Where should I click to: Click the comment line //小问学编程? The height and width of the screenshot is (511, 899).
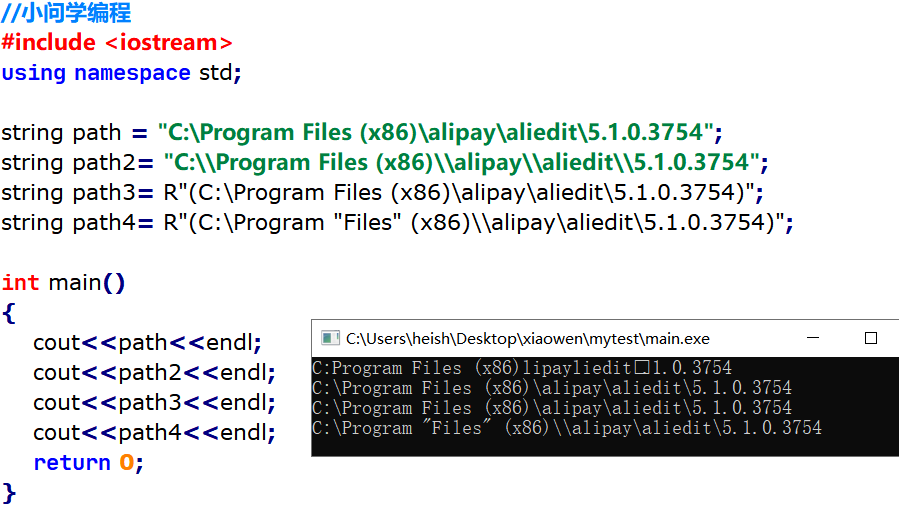click(x=66, y=13)
